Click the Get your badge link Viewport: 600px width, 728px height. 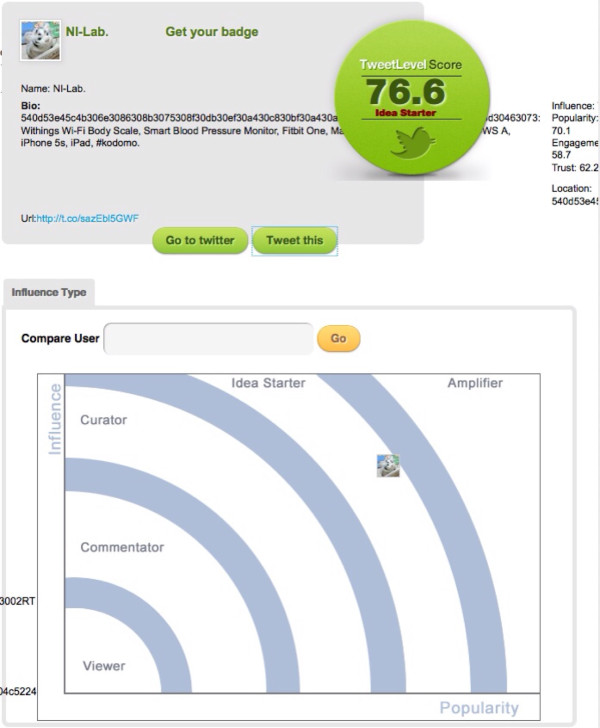pos(212,32)
